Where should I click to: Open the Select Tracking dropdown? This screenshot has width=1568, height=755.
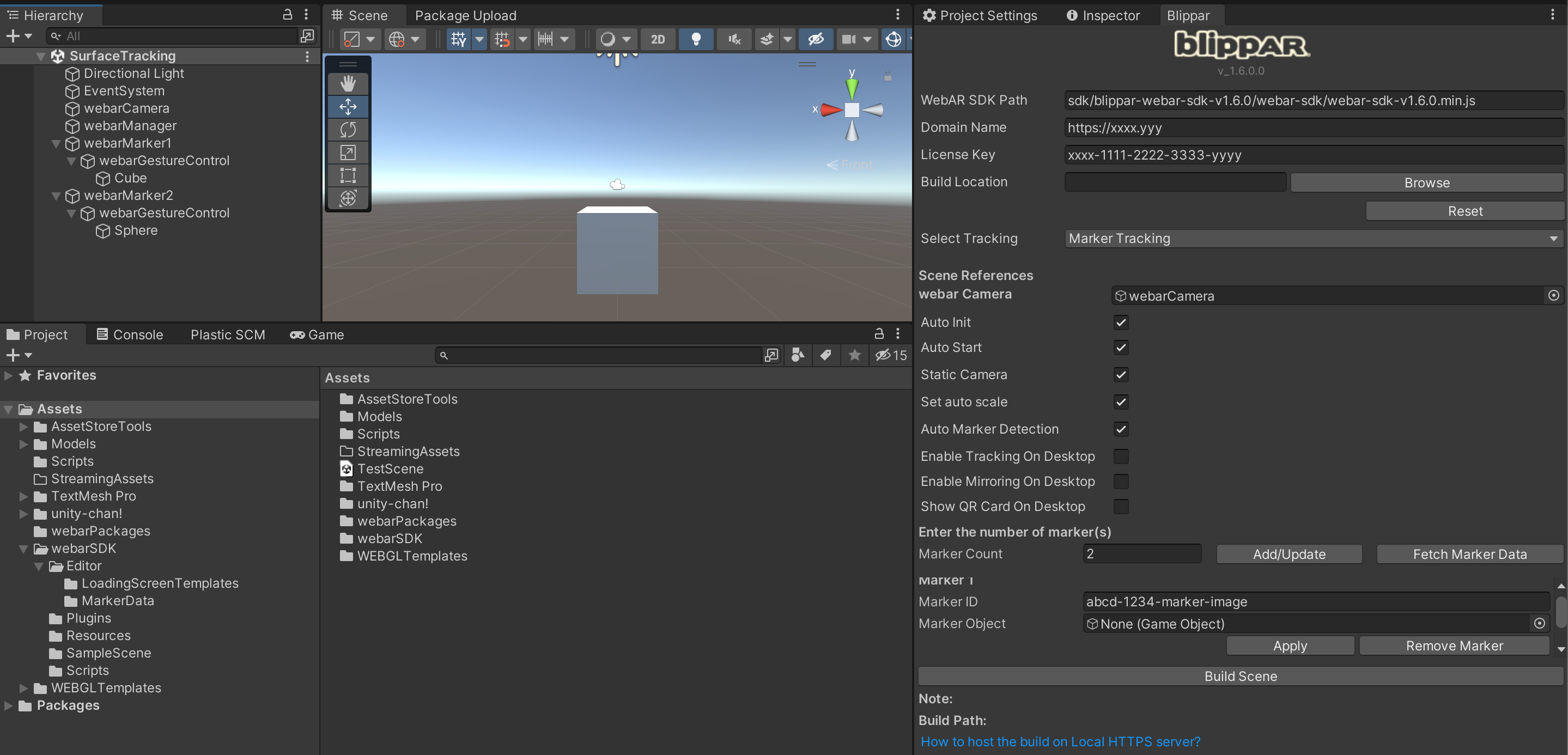tap(1313, 239)
